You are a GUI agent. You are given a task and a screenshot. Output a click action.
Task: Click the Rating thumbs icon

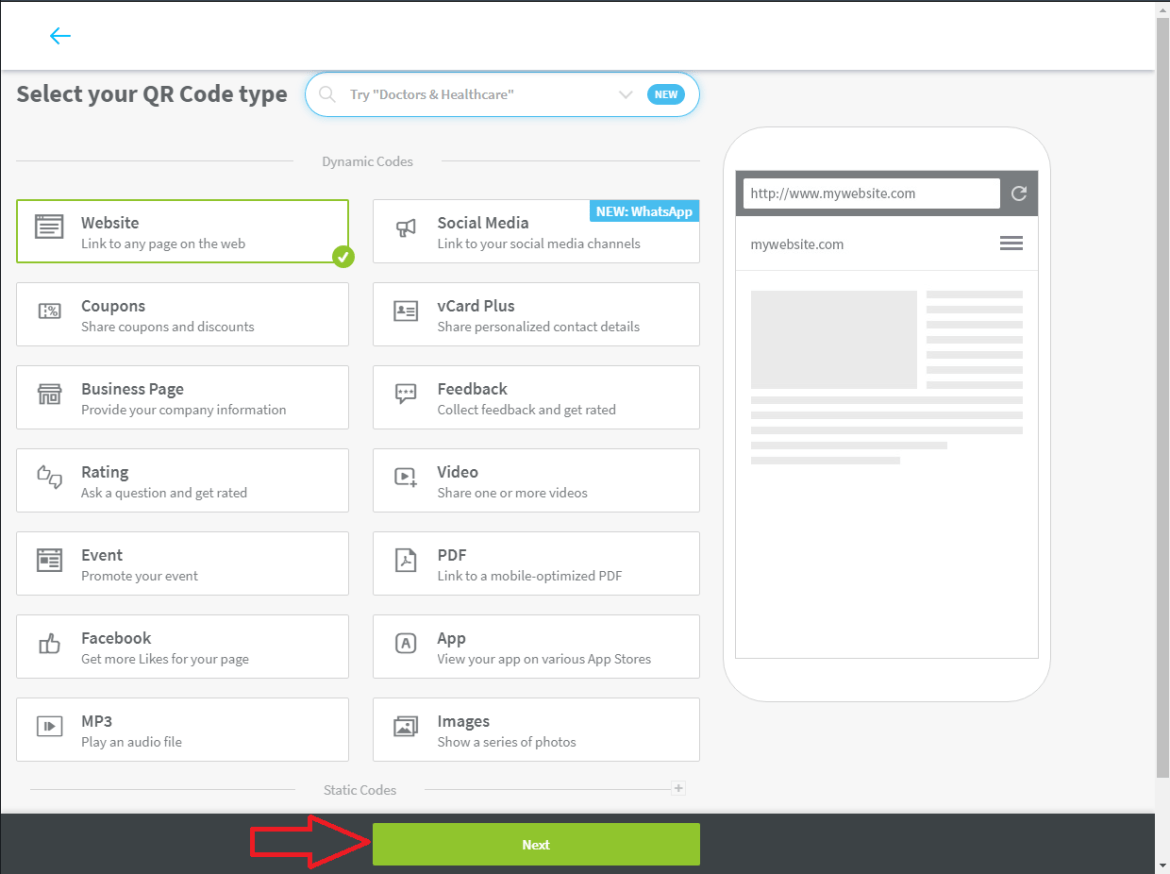click(49, 477)
